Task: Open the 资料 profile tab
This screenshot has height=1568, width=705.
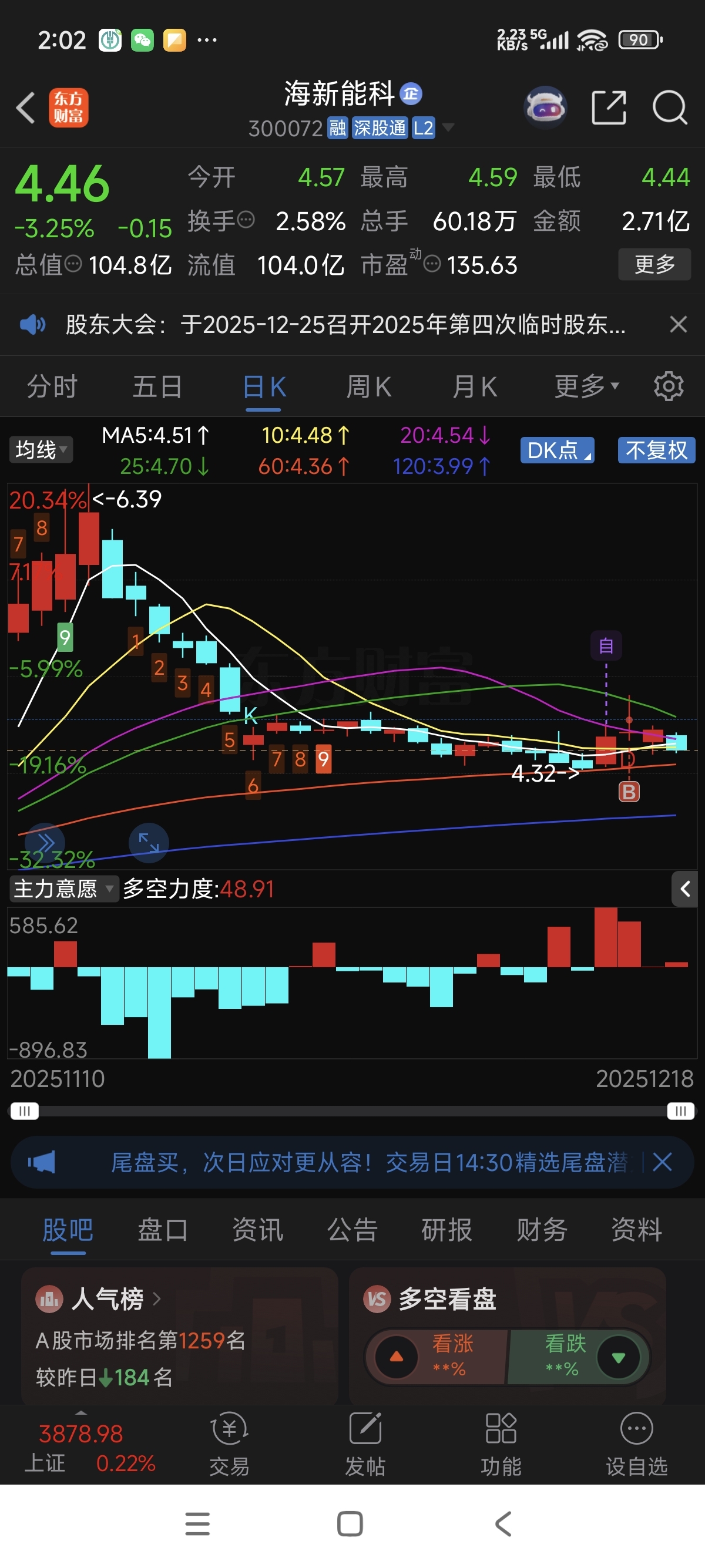Action: click(637, 1230)
